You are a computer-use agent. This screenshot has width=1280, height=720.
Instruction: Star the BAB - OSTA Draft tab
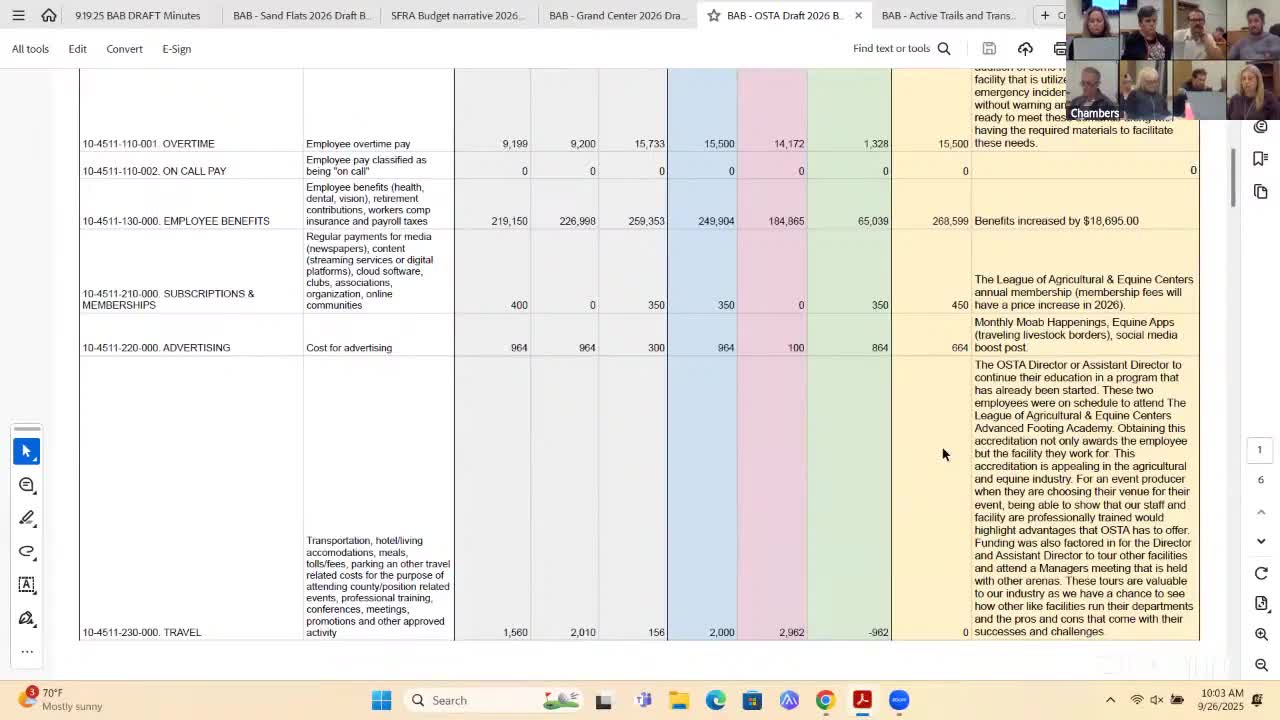click(714, 16)
